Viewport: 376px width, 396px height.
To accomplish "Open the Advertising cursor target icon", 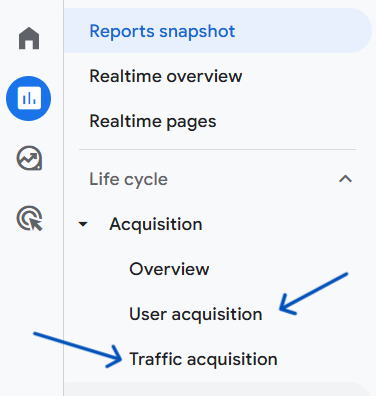I will click(x=29, y=218).
